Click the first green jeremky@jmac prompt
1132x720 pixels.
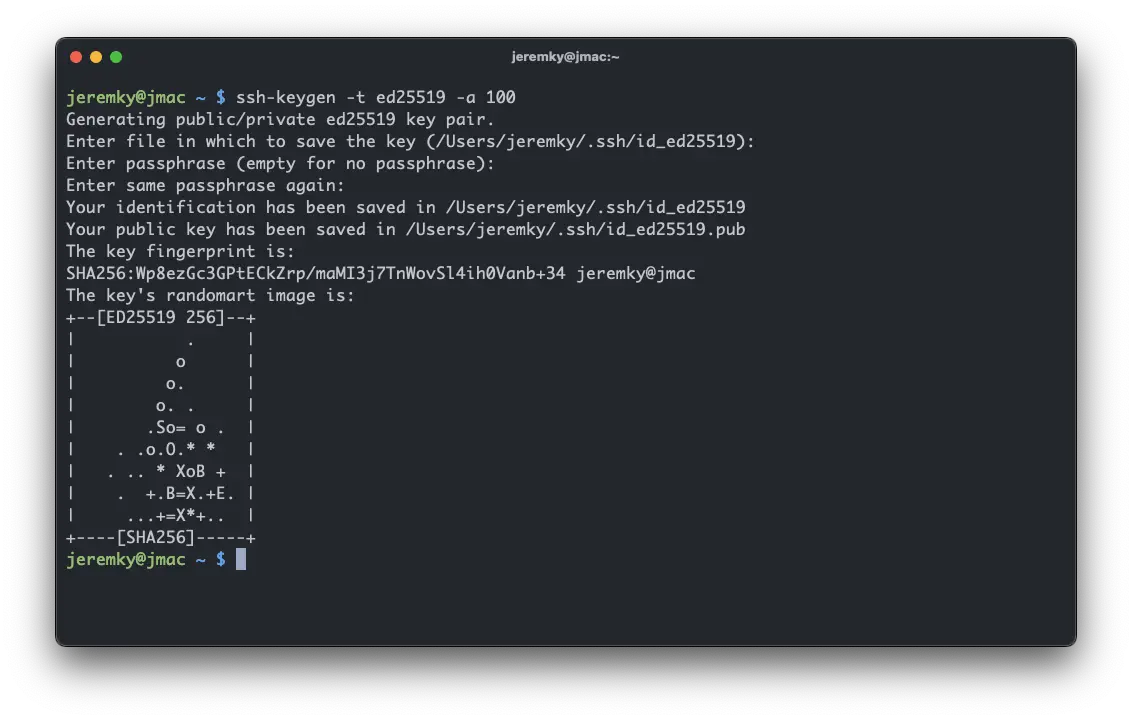126,97
